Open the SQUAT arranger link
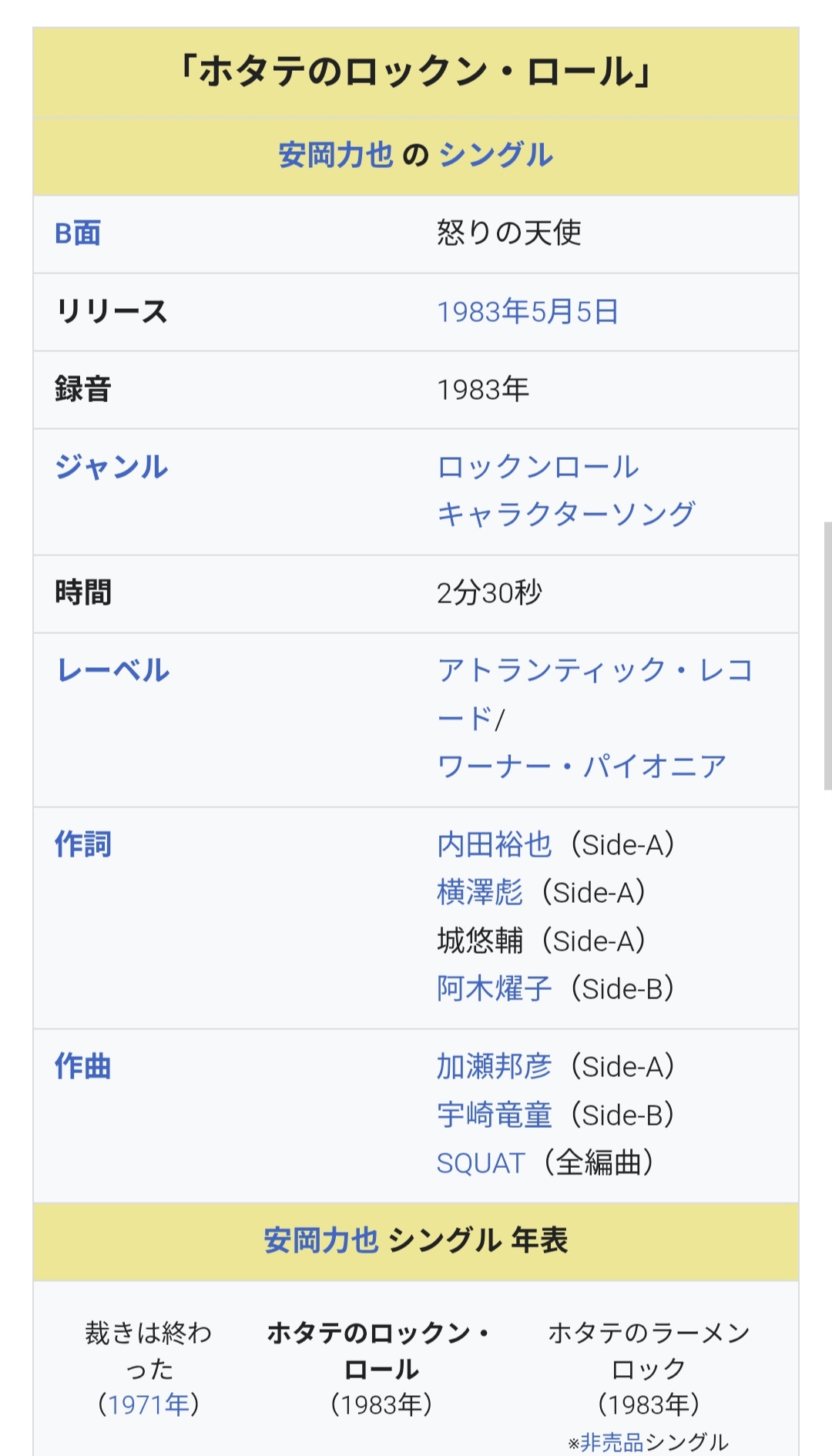 pyautogui.click(x=481, y=1163)
